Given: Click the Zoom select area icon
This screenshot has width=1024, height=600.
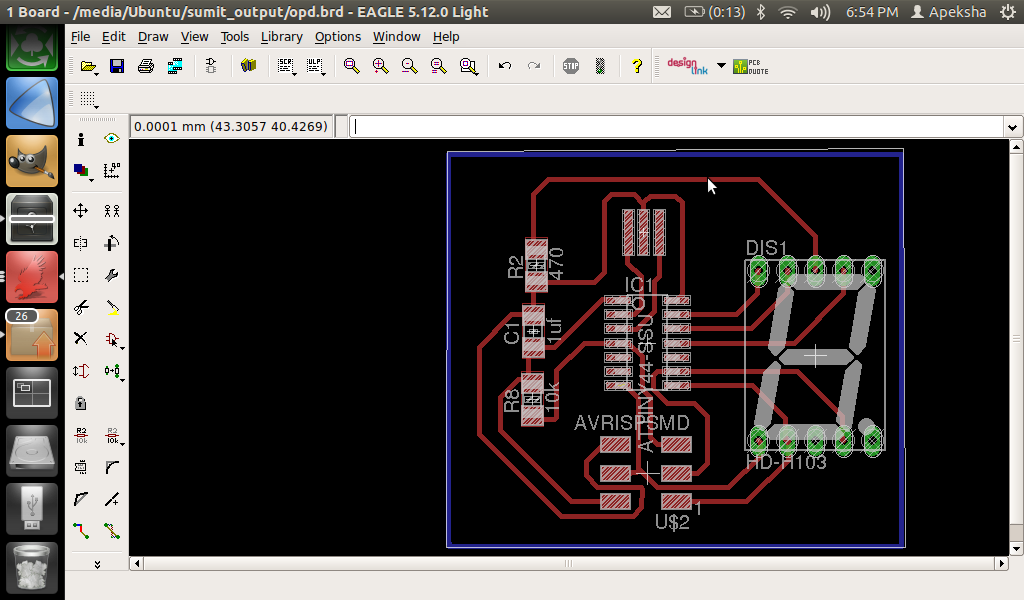Looking at the screenshot, I should click(468, 66).
